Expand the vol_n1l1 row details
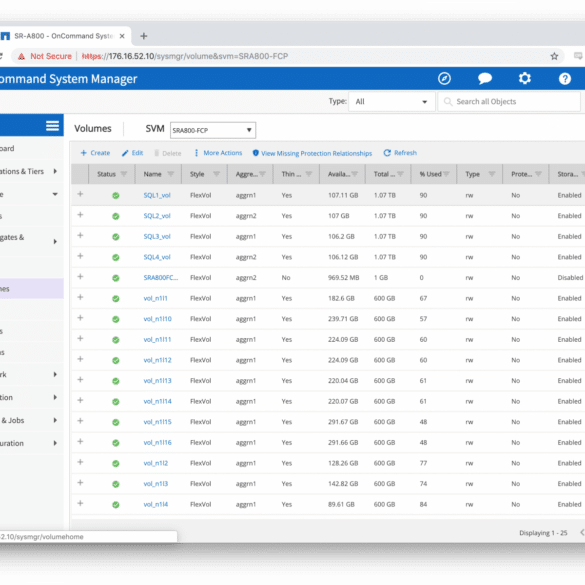Image resolution: width=585 pixels, height=585 pixels. 80,297
